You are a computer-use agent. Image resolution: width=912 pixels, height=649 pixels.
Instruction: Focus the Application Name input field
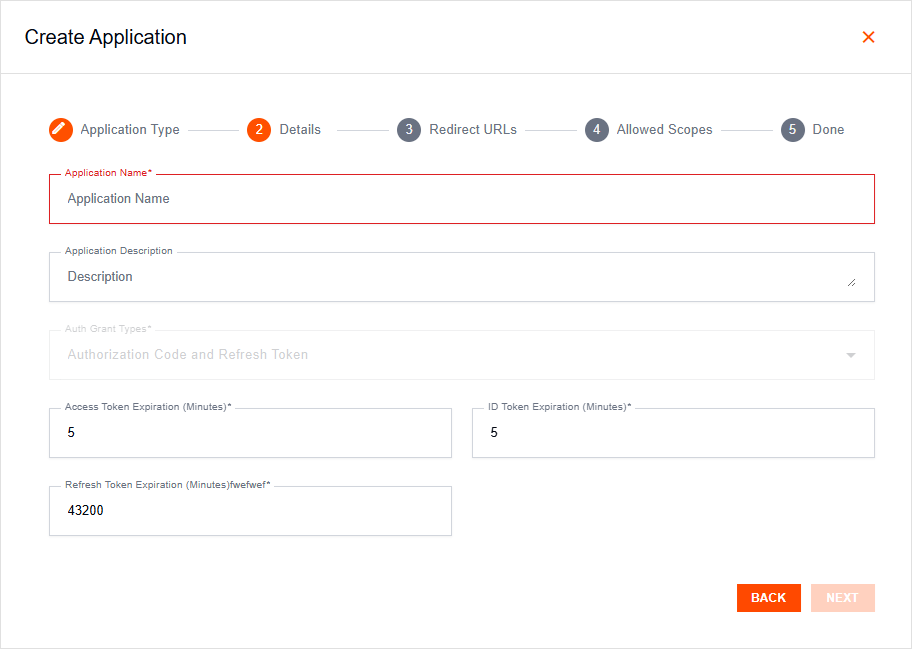(x=462, y=199)
